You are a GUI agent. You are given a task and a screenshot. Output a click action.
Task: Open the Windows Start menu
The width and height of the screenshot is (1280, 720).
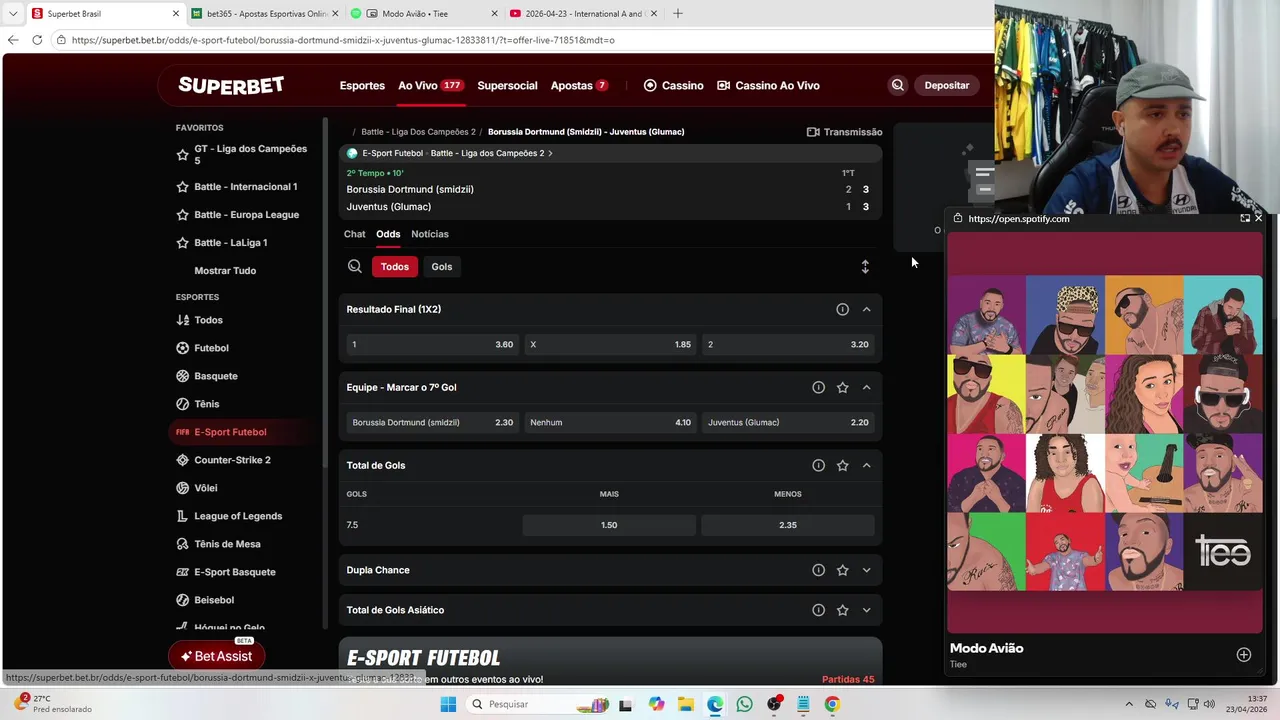[x=448, y=704]
